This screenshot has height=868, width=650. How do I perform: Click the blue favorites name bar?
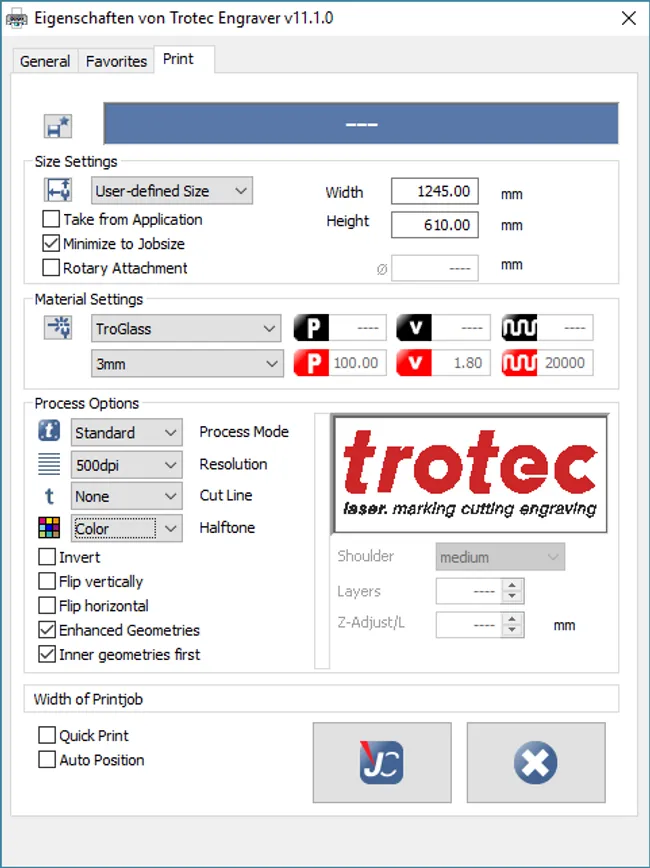361,123
